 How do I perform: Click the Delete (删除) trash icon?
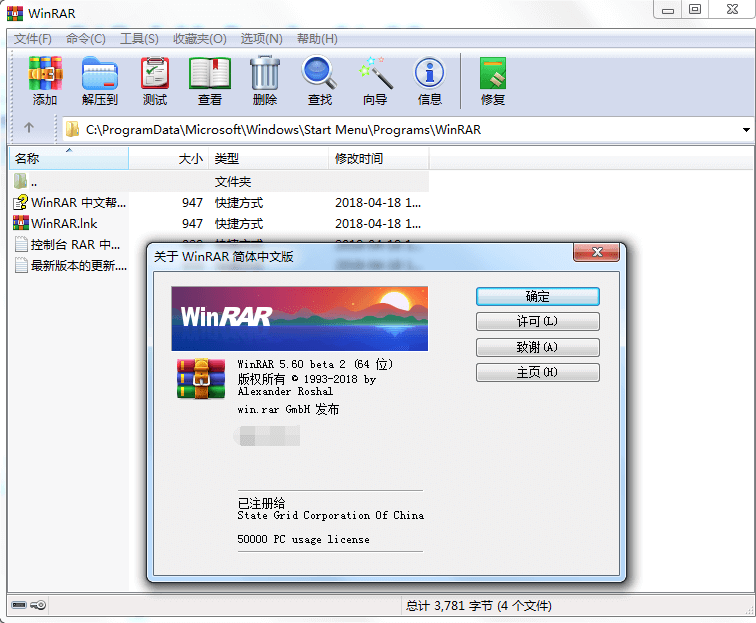click(265, 72)
